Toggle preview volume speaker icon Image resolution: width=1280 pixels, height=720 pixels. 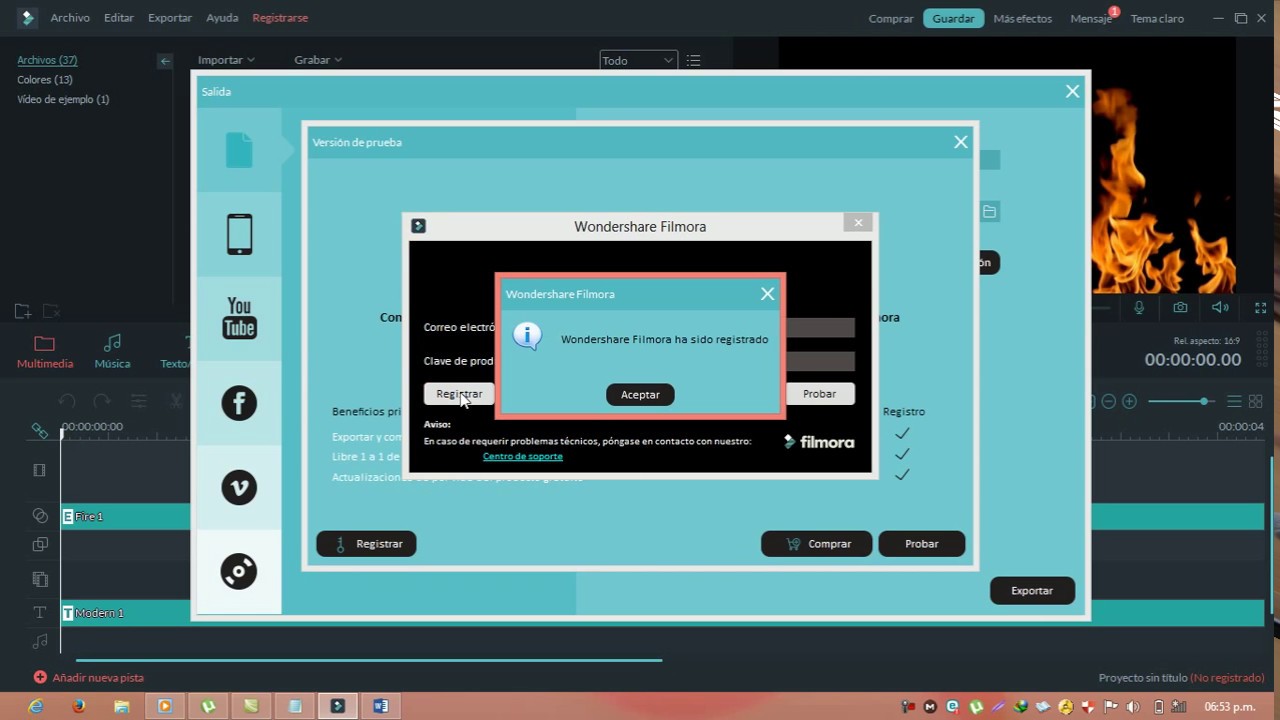pyautogui.click(x=1220, y=308)
